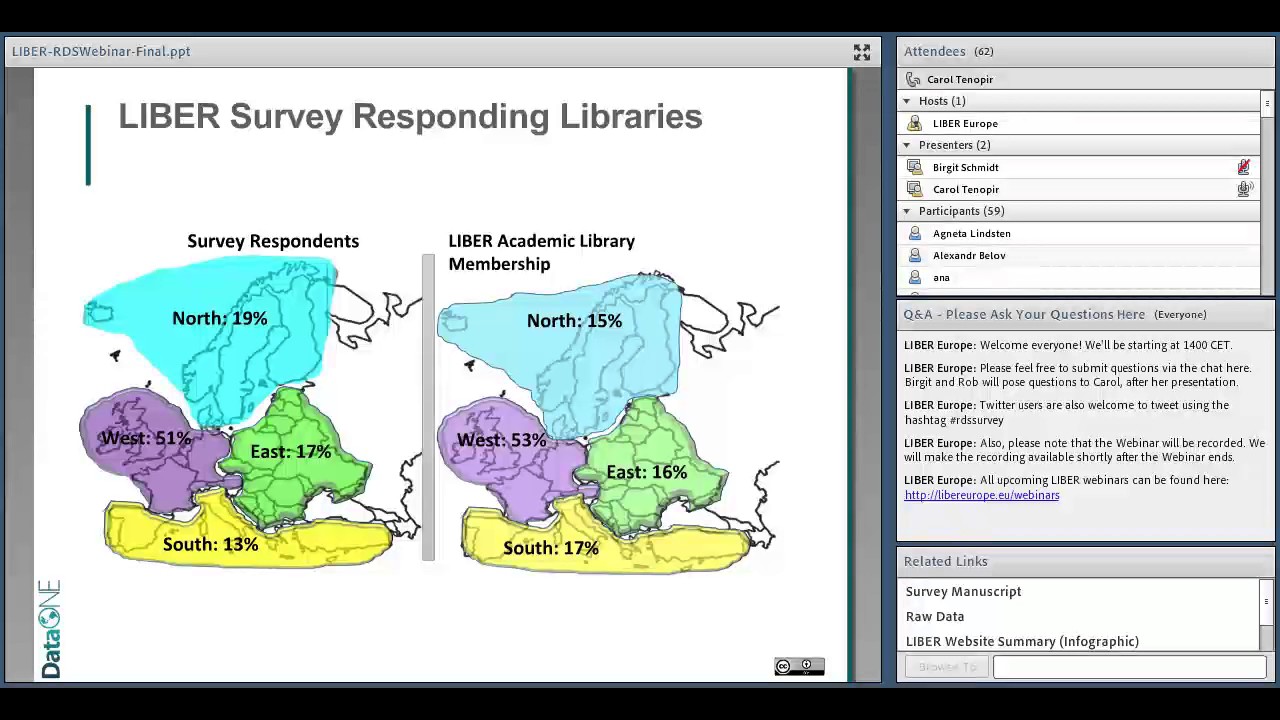Click the participant icon beside ana

[914, 277]
